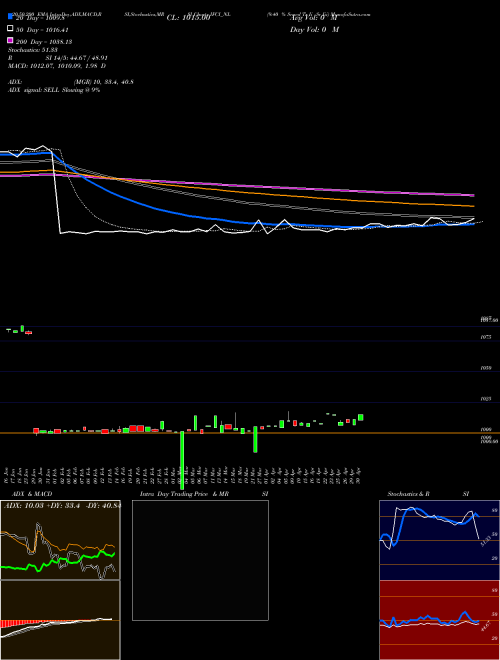Click the 'ADX signal: SELL Slowing @ 9%' text
The height and width of the screenshot is (660, 500).
click(x=54, y=90)
